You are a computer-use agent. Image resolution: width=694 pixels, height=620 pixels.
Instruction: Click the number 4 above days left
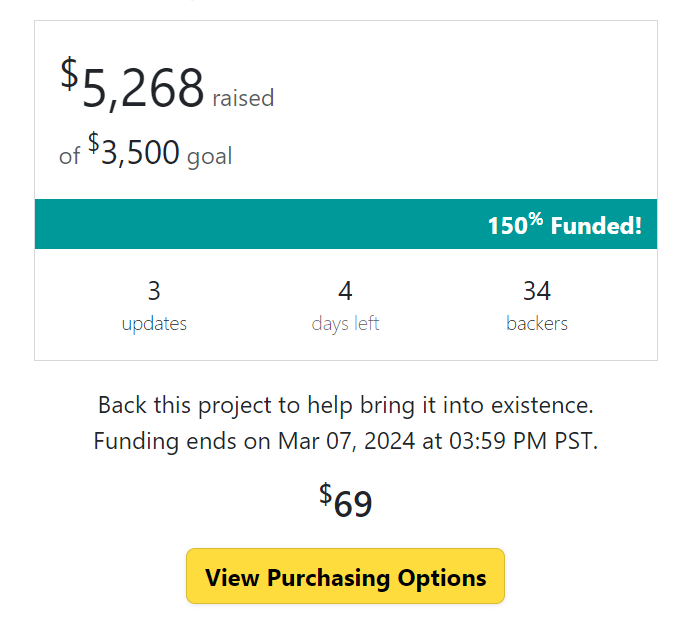[345, 291]
